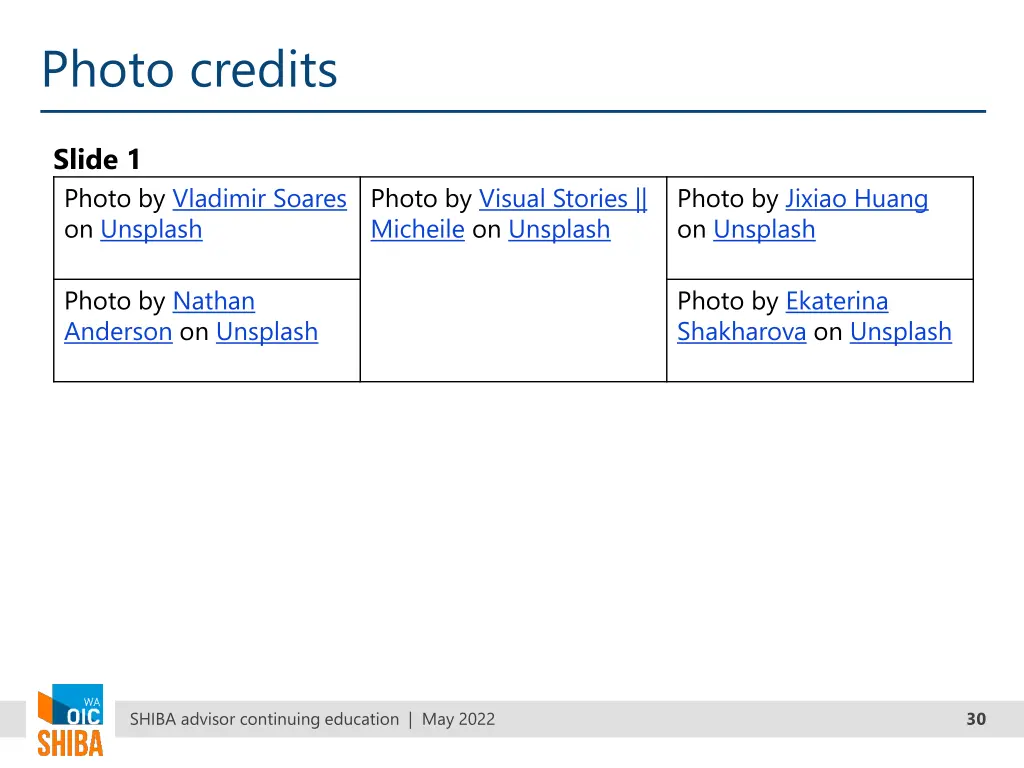This screenshot has width=1024, height=768.
Task: Open the Jixiao Huang link
Action: click(856, 199)
